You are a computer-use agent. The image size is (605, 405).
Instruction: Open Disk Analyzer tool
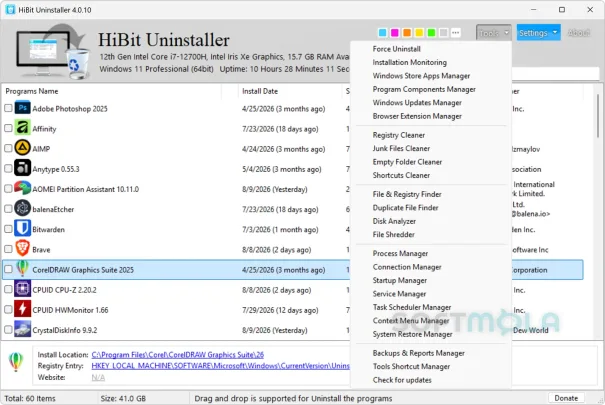pos(394,221)
